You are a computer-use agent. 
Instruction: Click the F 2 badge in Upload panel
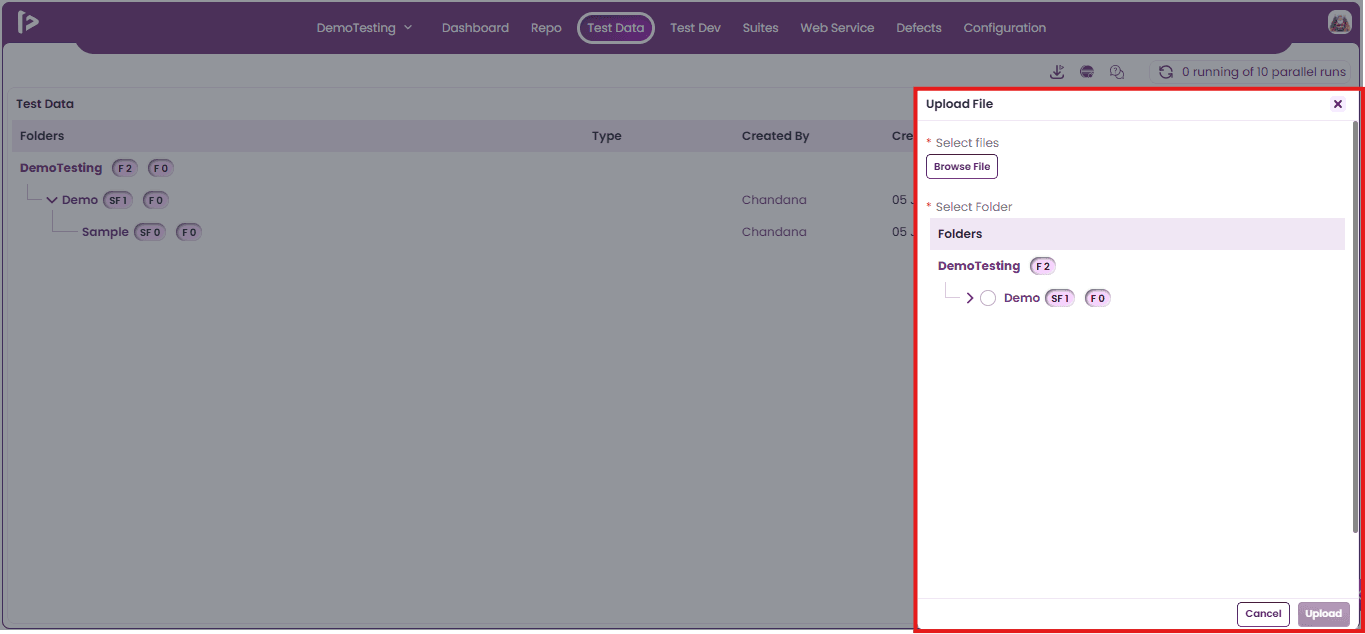point(1043,266)
